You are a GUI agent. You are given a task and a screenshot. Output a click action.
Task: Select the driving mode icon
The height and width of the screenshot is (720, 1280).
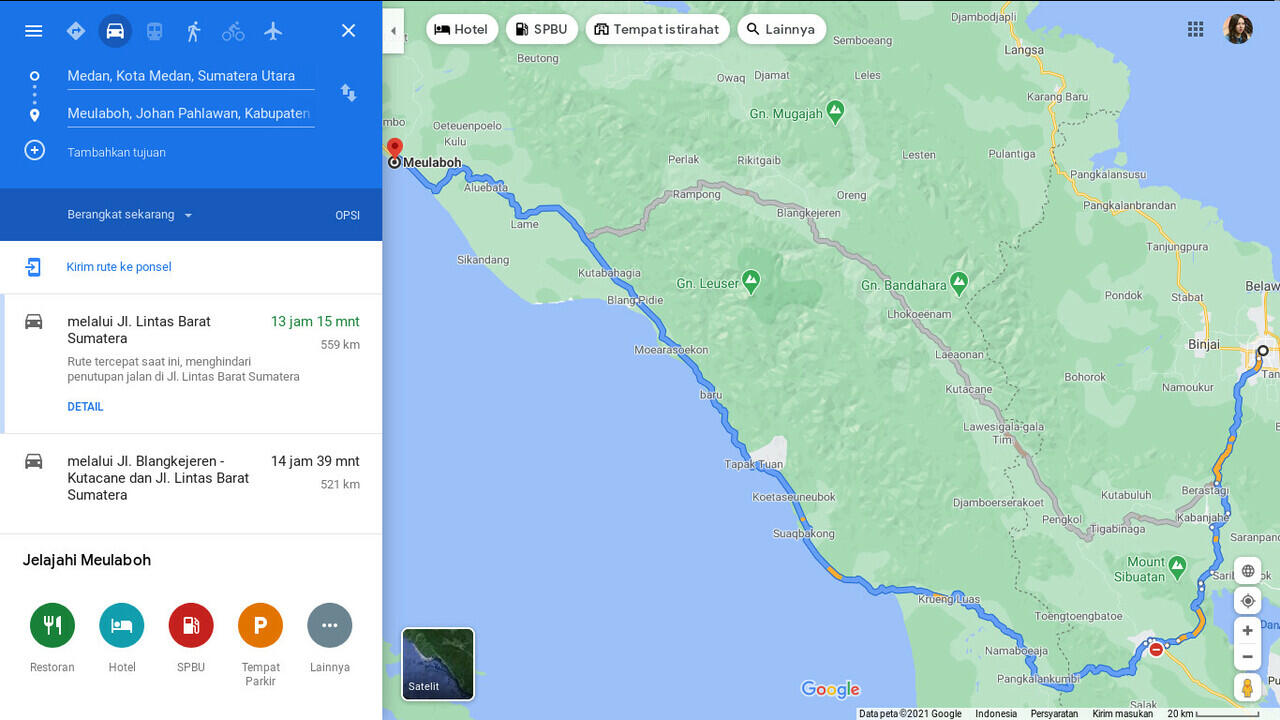(115, 31)
